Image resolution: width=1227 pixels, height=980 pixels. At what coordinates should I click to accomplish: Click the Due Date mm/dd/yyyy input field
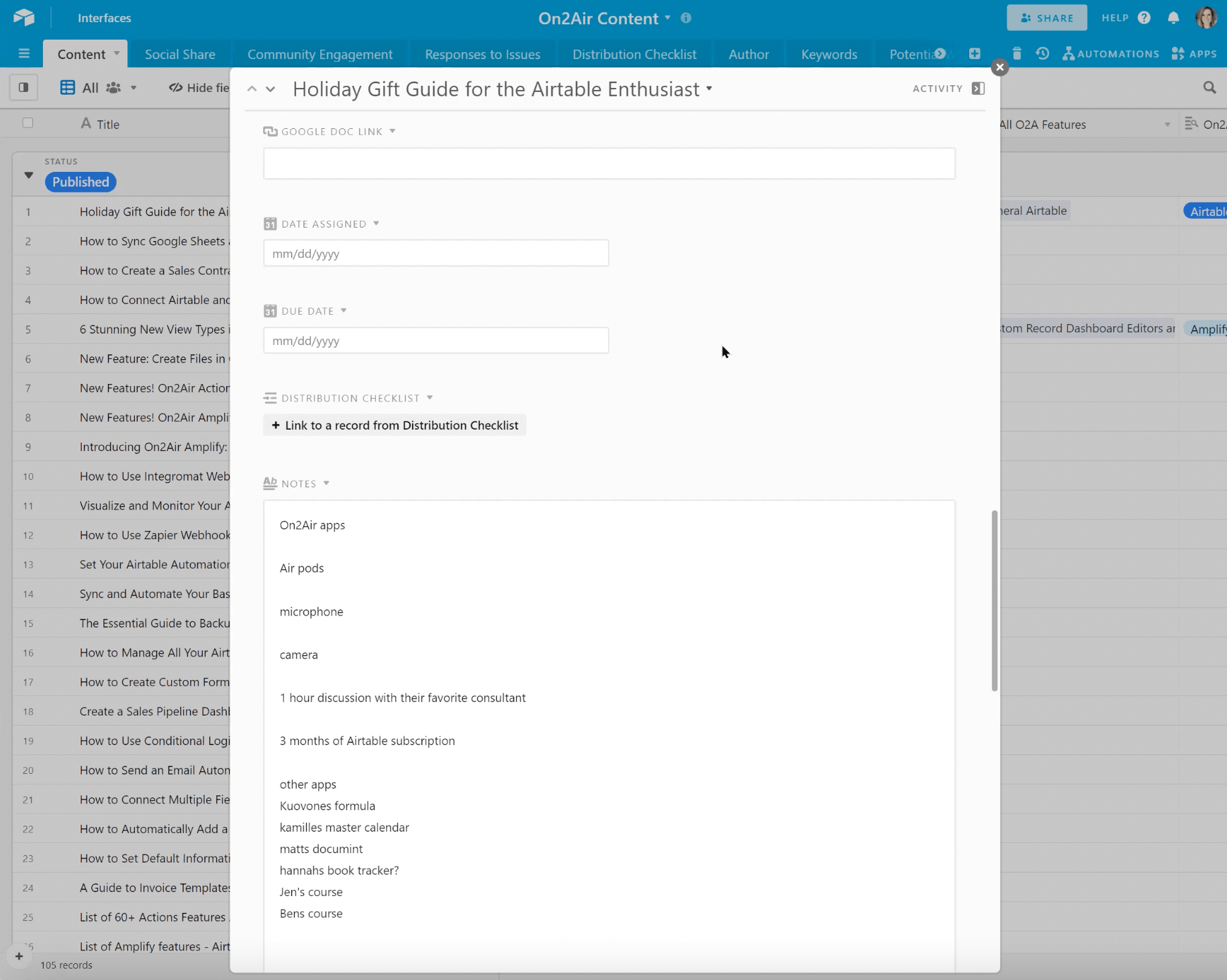(x=436, y=340)
